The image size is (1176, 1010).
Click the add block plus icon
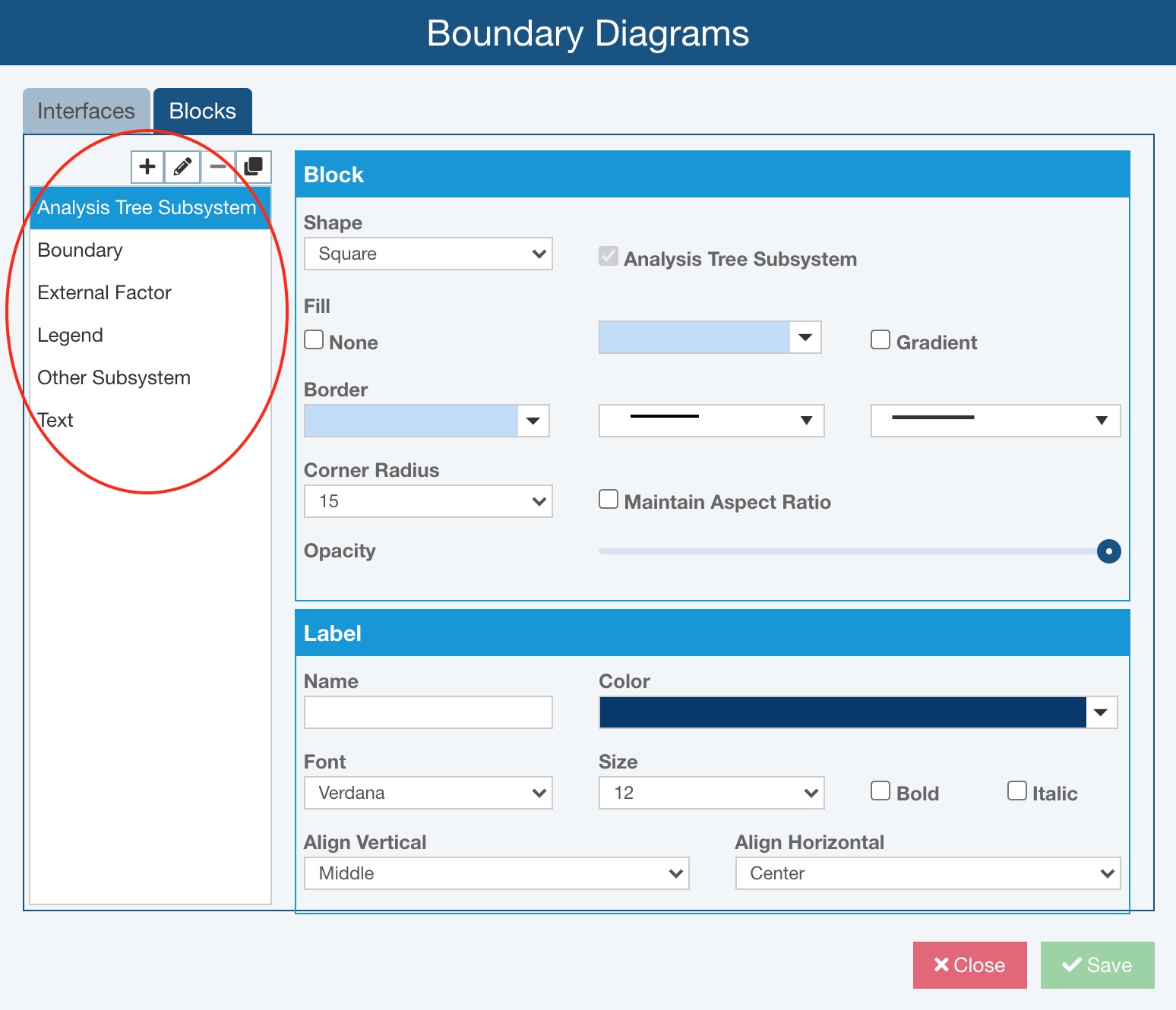(147, 166)
